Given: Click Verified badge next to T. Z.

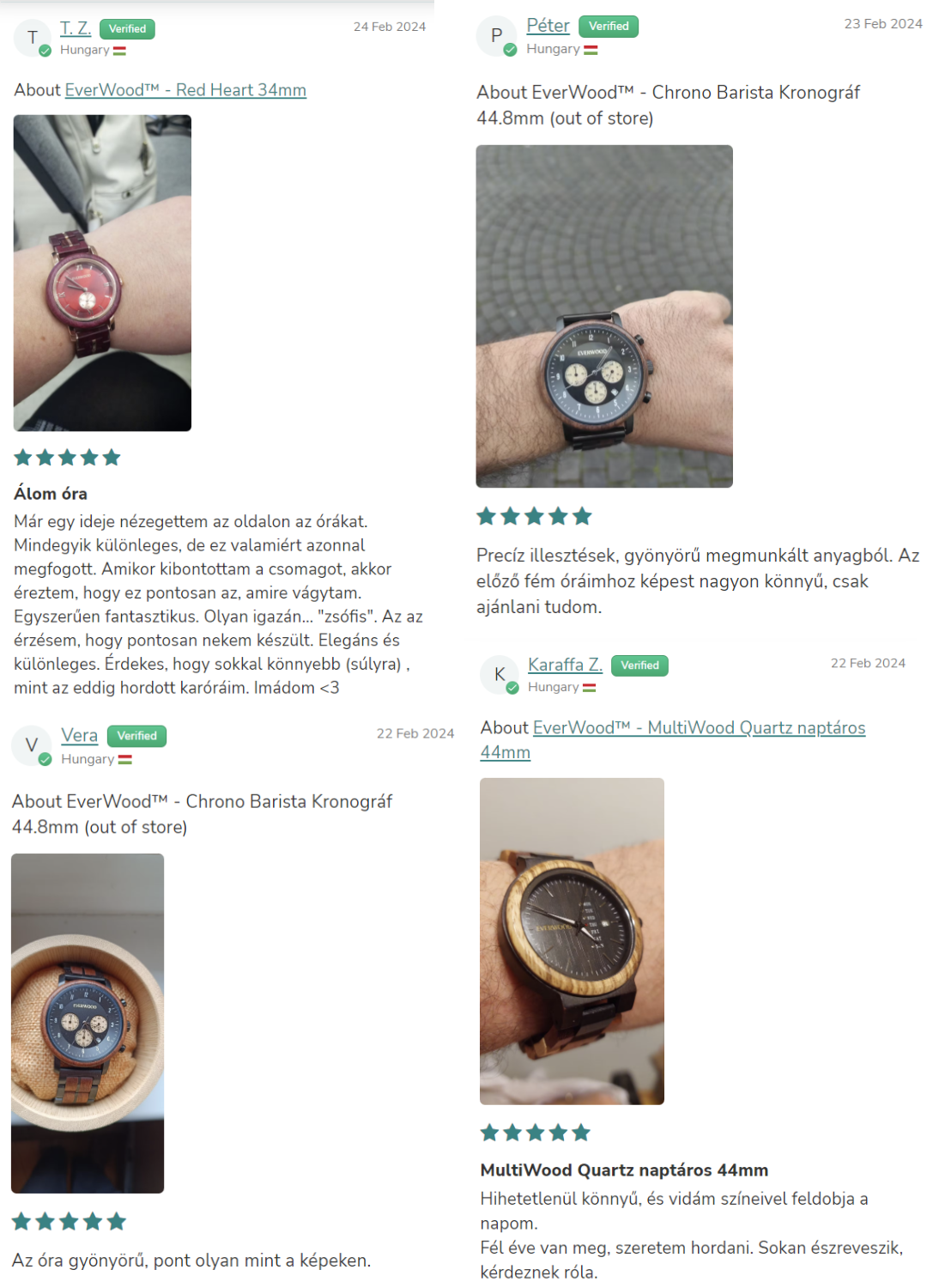Looking at the screenshot, I should pyautogui.click(x=127, y=29).
